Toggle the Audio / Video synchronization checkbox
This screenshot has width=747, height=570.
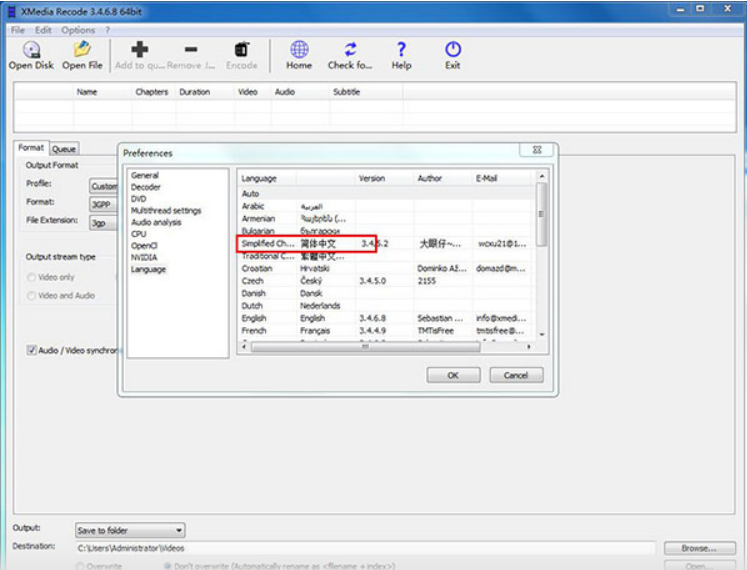pos(32,351)
